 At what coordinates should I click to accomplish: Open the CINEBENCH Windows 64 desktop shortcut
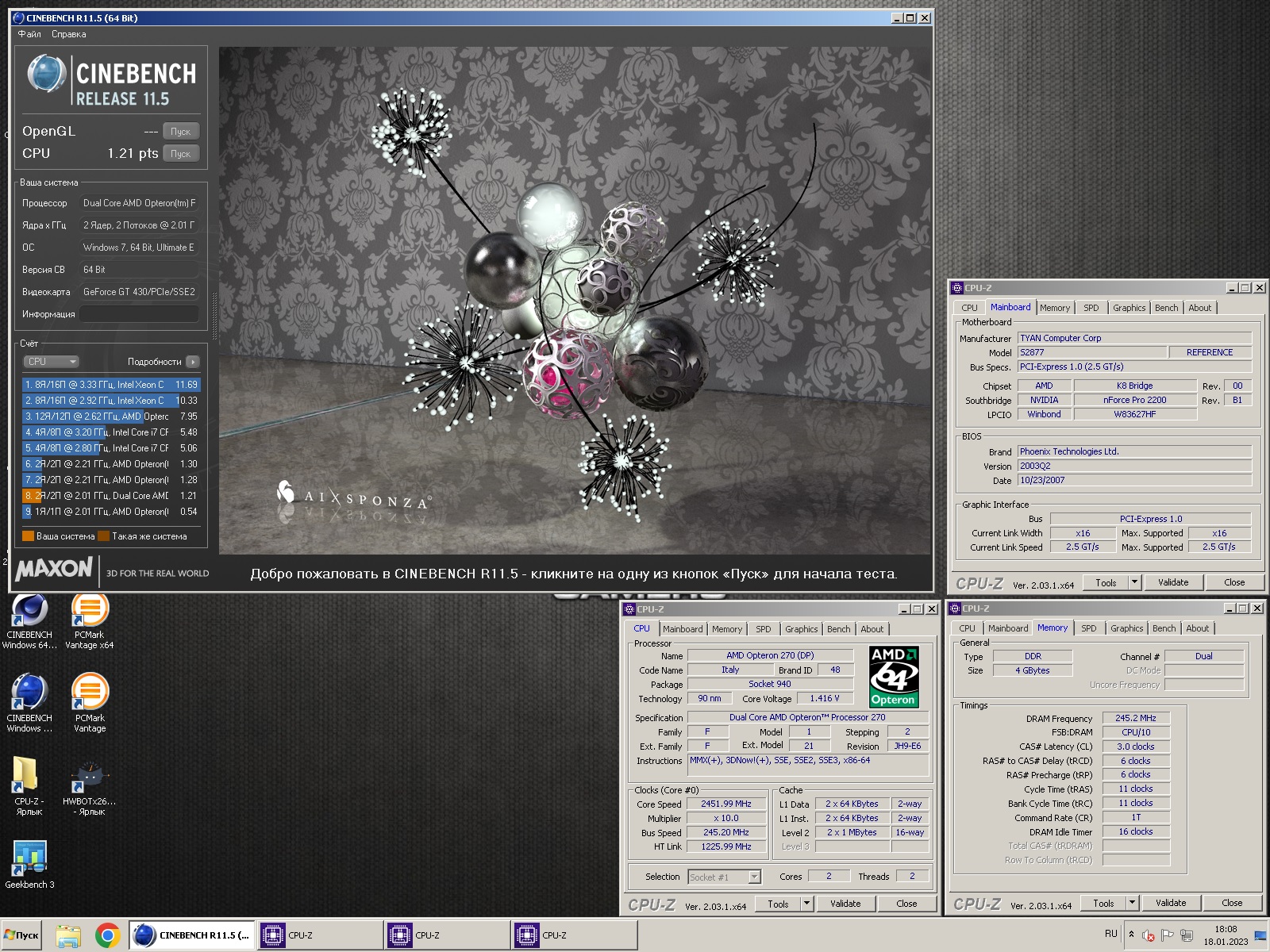(29, 622)
